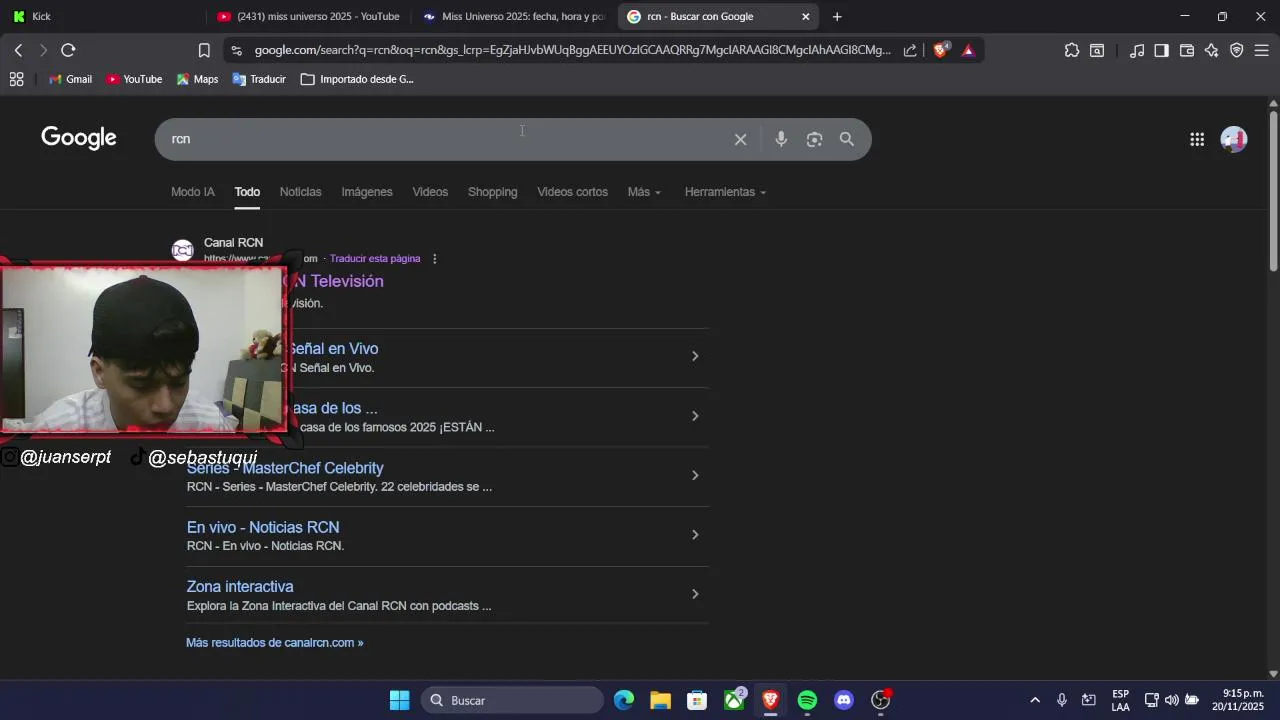Open Brave VPN shield icon
This screenshot has width=1280, height=720.
coord(1237,50)
